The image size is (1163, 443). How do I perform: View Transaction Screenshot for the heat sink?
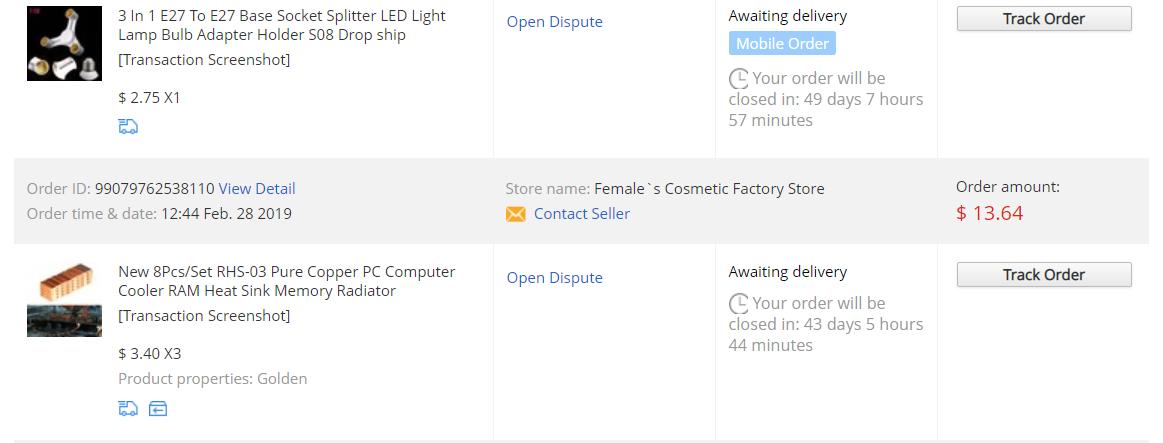tap(204, 315)
